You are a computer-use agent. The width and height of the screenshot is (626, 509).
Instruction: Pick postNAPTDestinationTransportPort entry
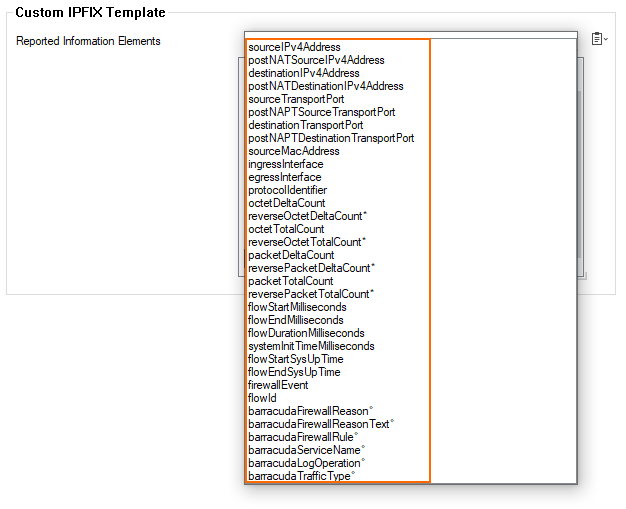pos(331,138)
